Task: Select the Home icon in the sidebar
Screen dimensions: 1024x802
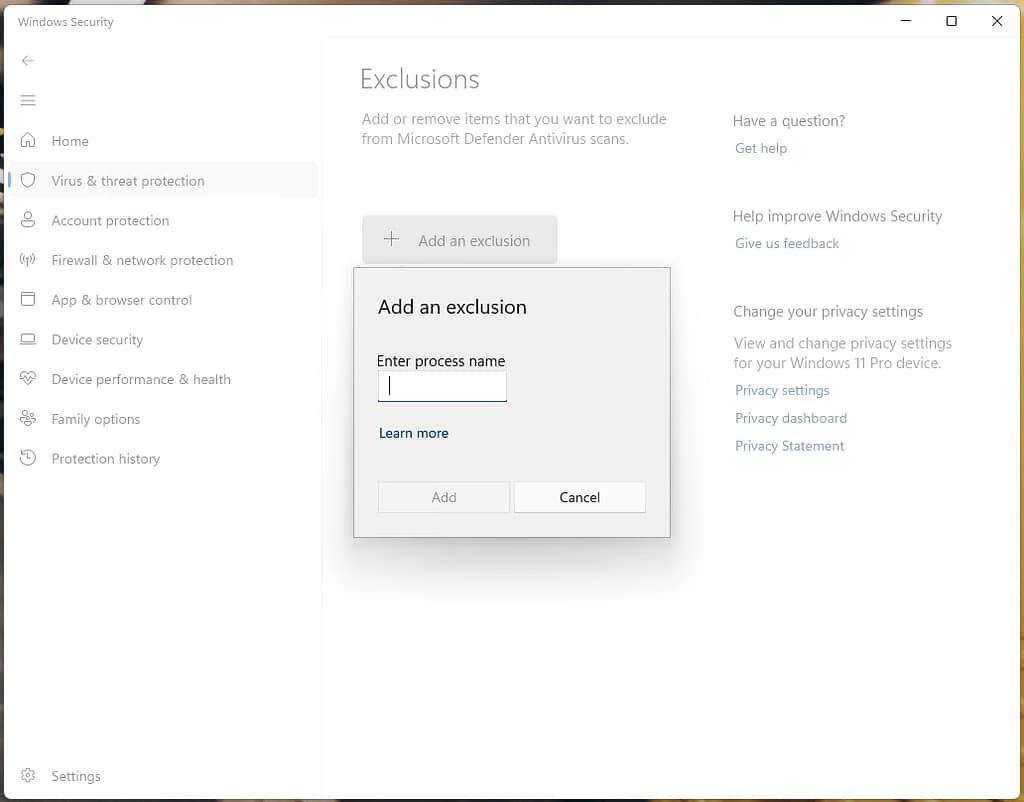Action: click(28, 141)
